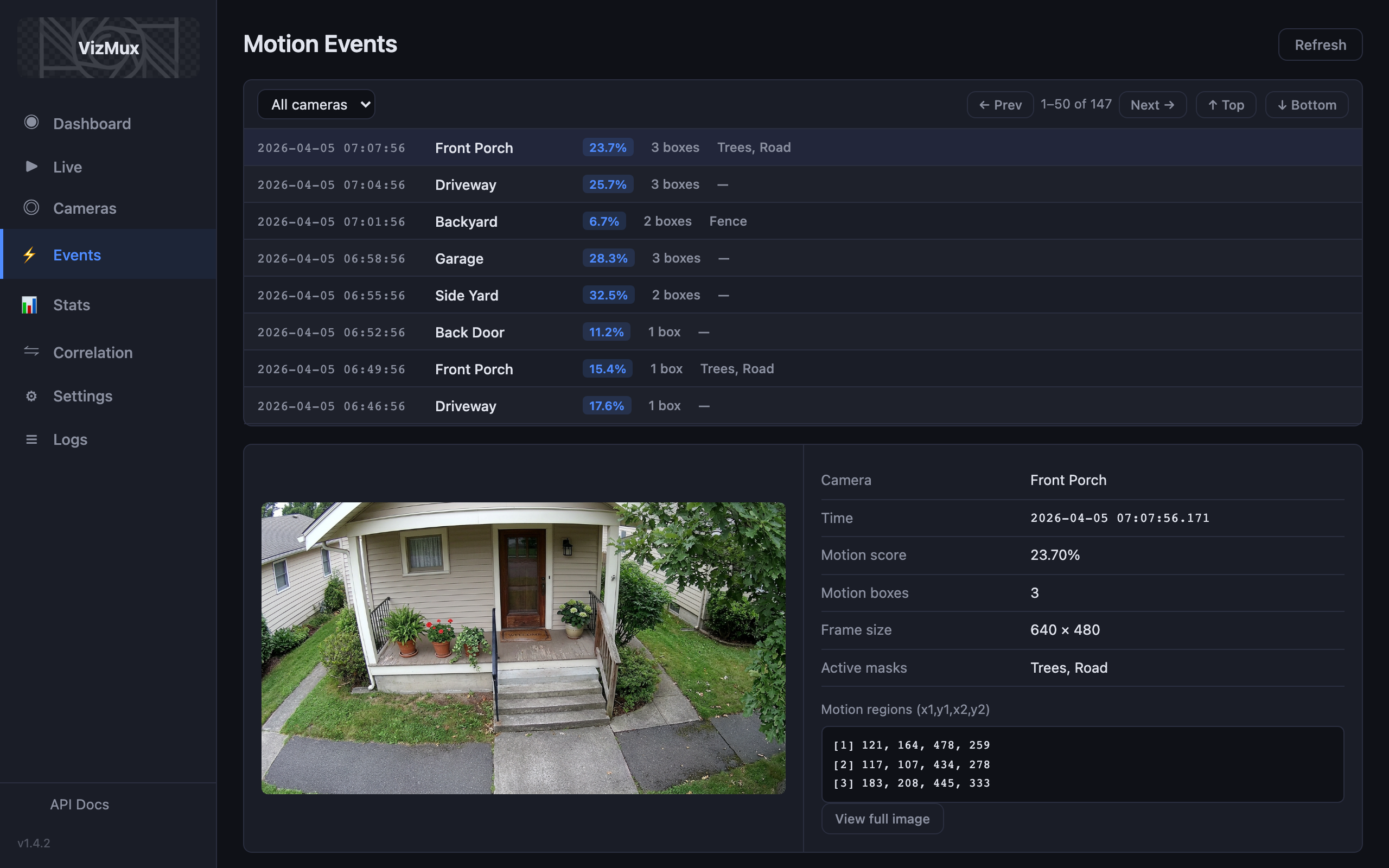Screen dimensions: 1389x868
Task: Open Live view using the play icon
Action: pos(31,167)
